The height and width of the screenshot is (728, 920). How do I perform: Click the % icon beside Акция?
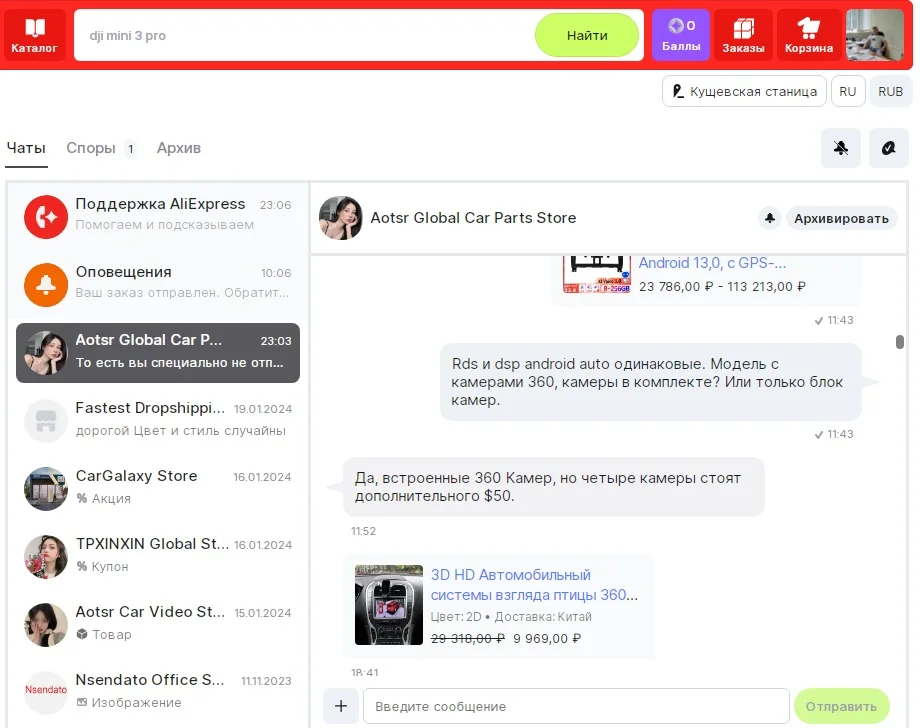pyautogui.click(x=82, y=499)
